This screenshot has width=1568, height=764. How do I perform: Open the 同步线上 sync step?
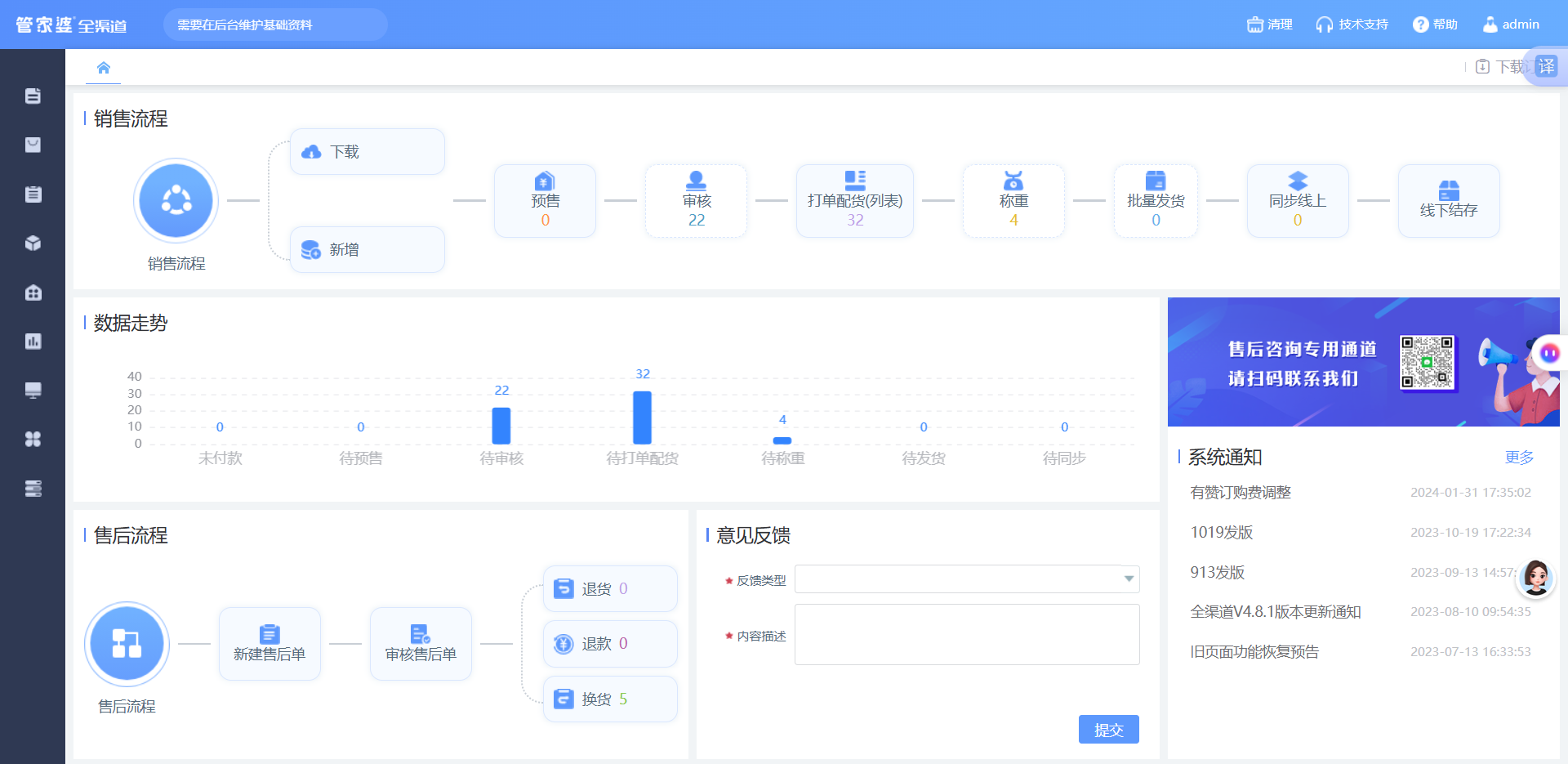point(1298,201)
